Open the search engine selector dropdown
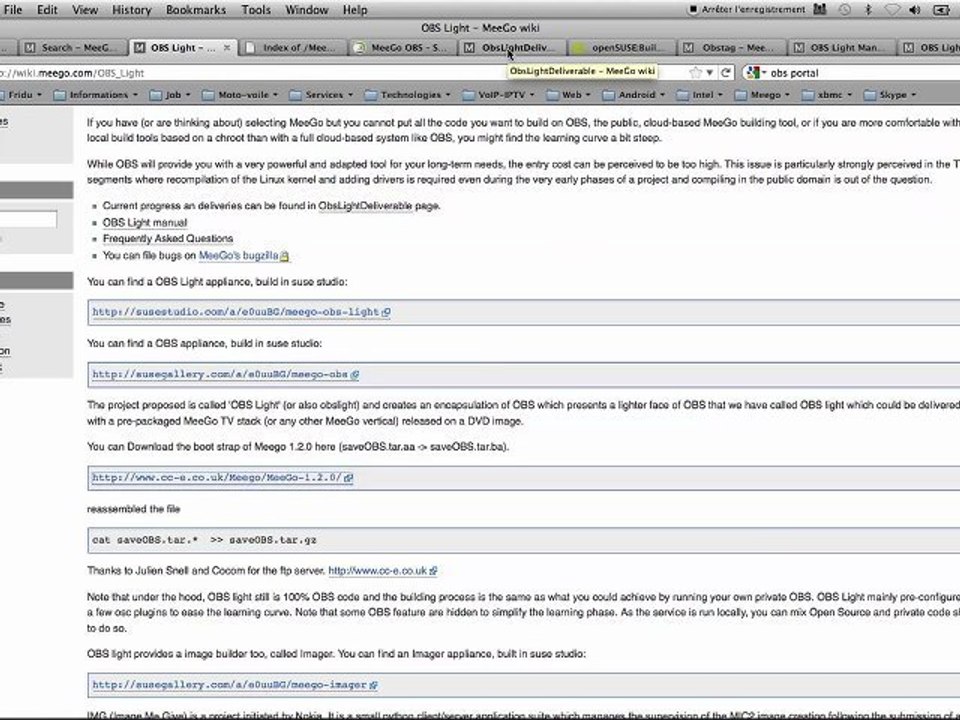Viewport: 960px width, 720px height. 757,73
